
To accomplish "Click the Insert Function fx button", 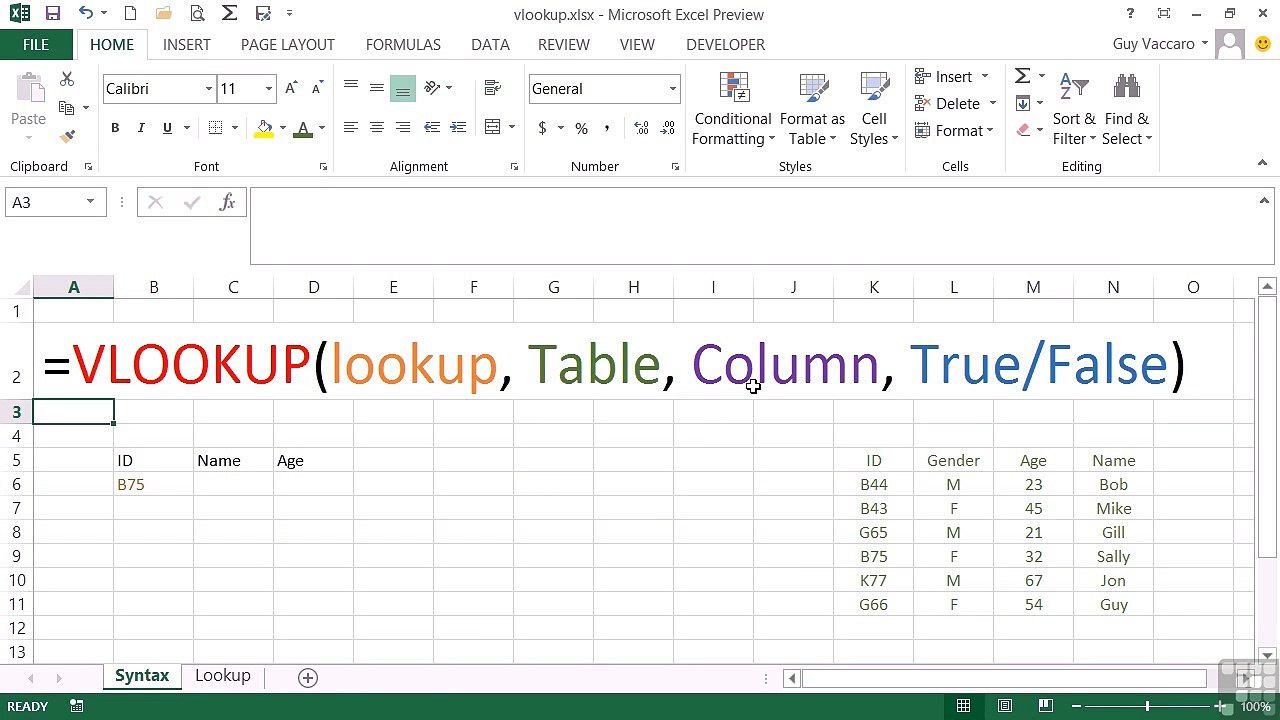I will click(x=227, y=202).
